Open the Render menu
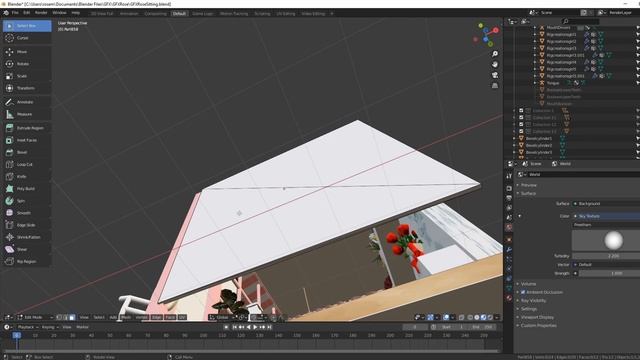This screenshot has width=640, height=360. pos(41,13)
